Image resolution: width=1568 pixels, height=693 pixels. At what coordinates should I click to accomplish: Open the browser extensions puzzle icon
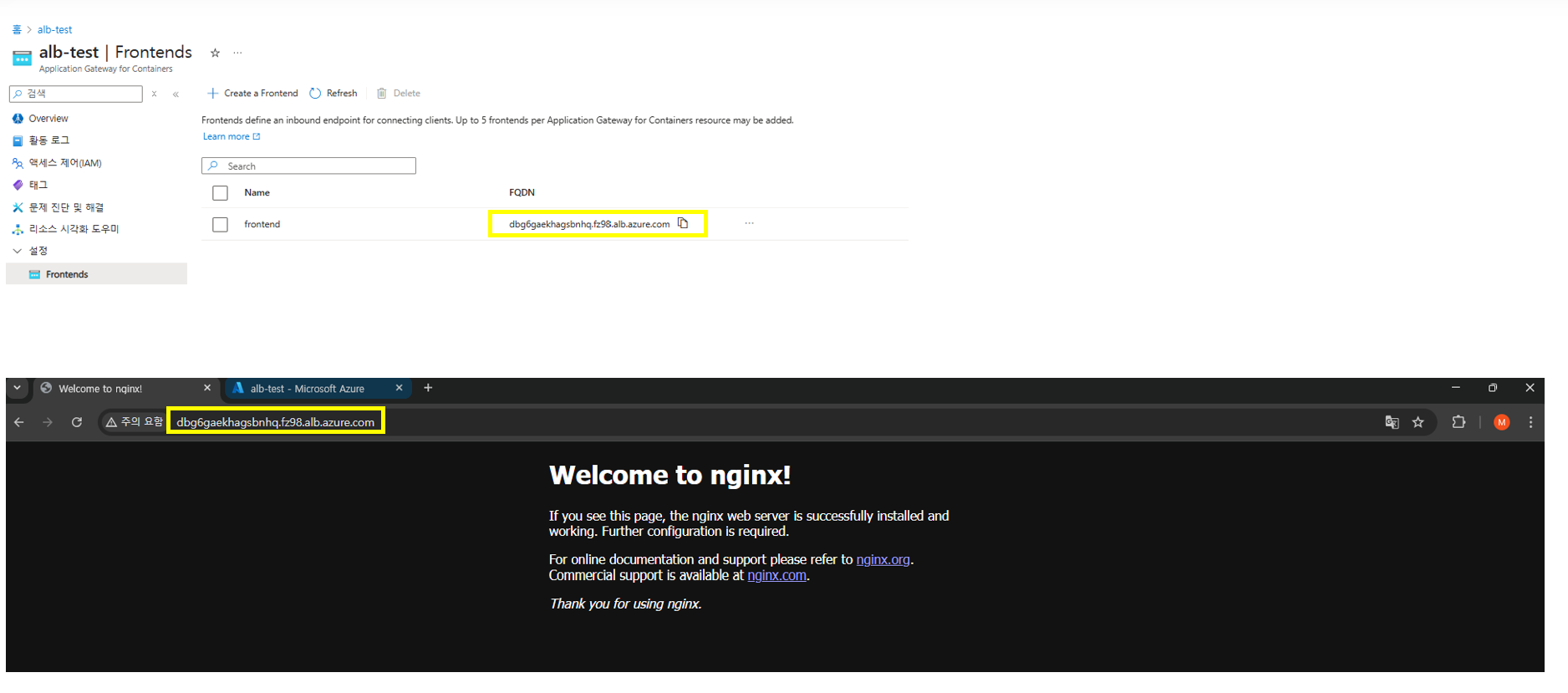pos(1459,422)
